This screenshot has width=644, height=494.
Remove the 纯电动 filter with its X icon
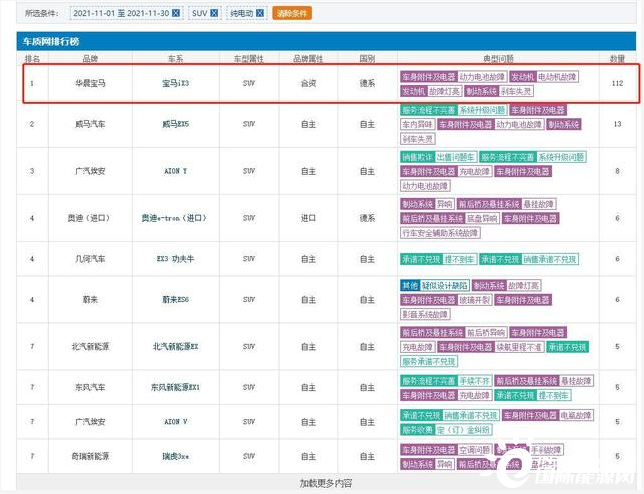click(260, 13)
